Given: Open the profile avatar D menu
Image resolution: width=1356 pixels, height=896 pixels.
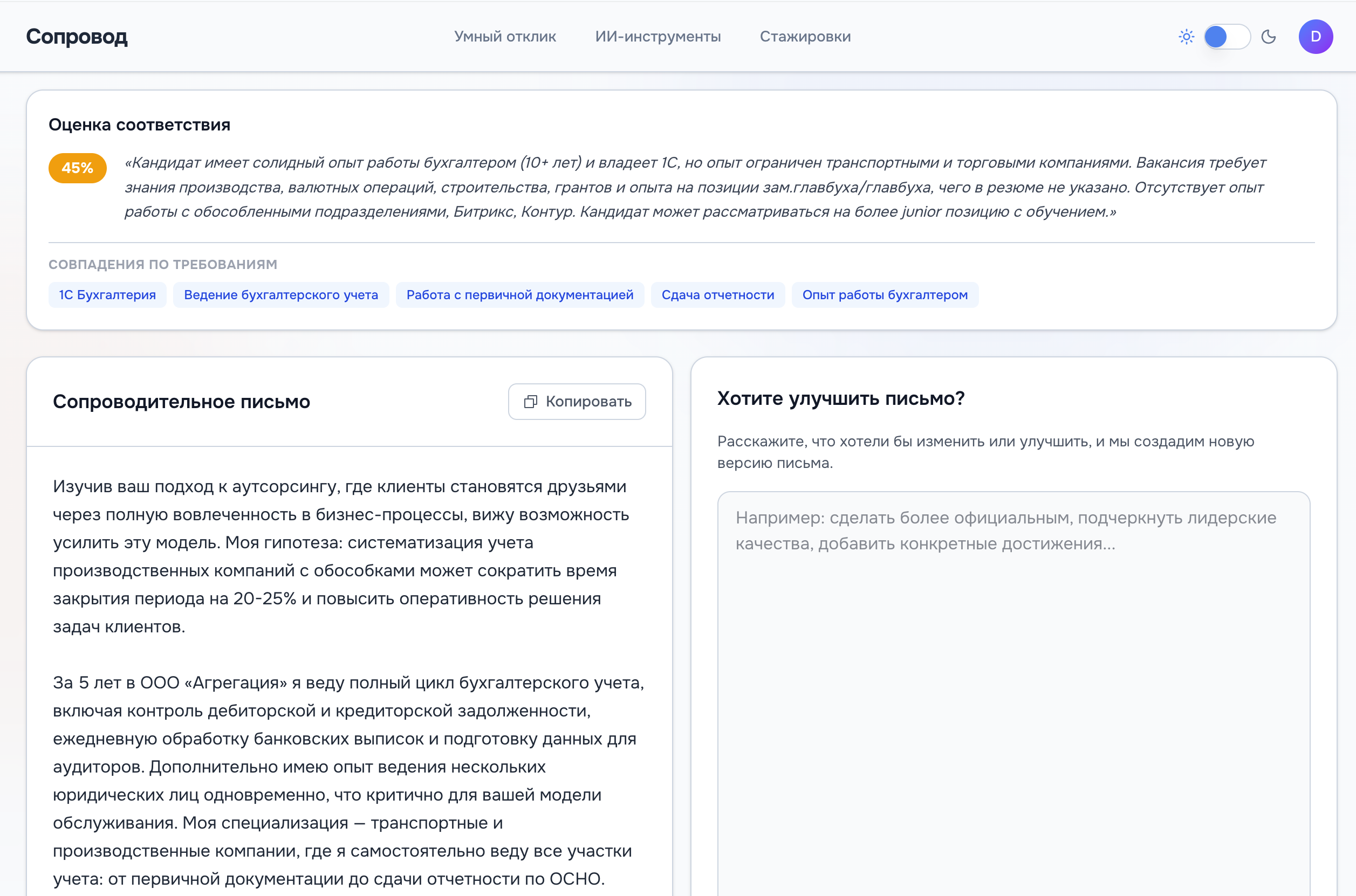Looking at the screenshot, I should point(1316,36).
